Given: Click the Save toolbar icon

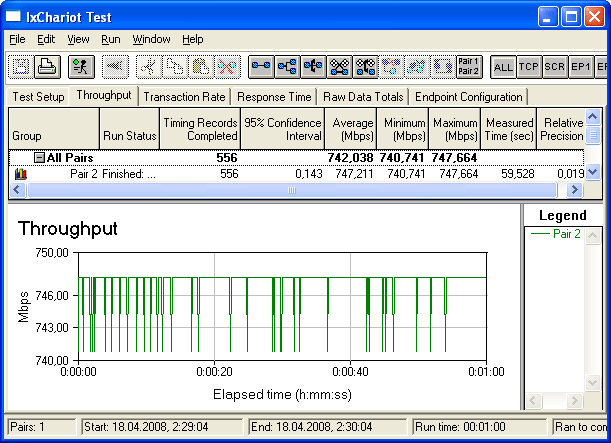Looking at the screenshot, I should pos(21,67).
